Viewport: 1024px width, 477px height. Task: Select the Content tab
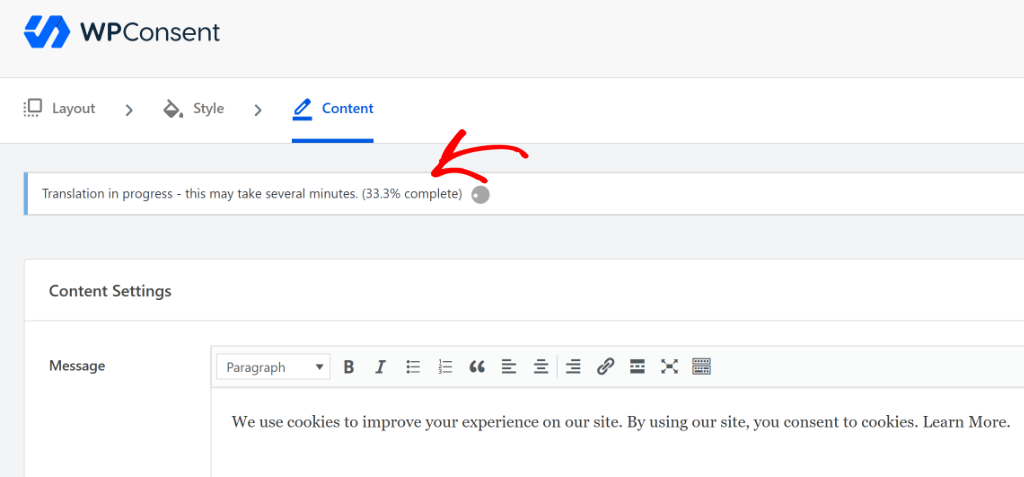[x=333, y=108]
